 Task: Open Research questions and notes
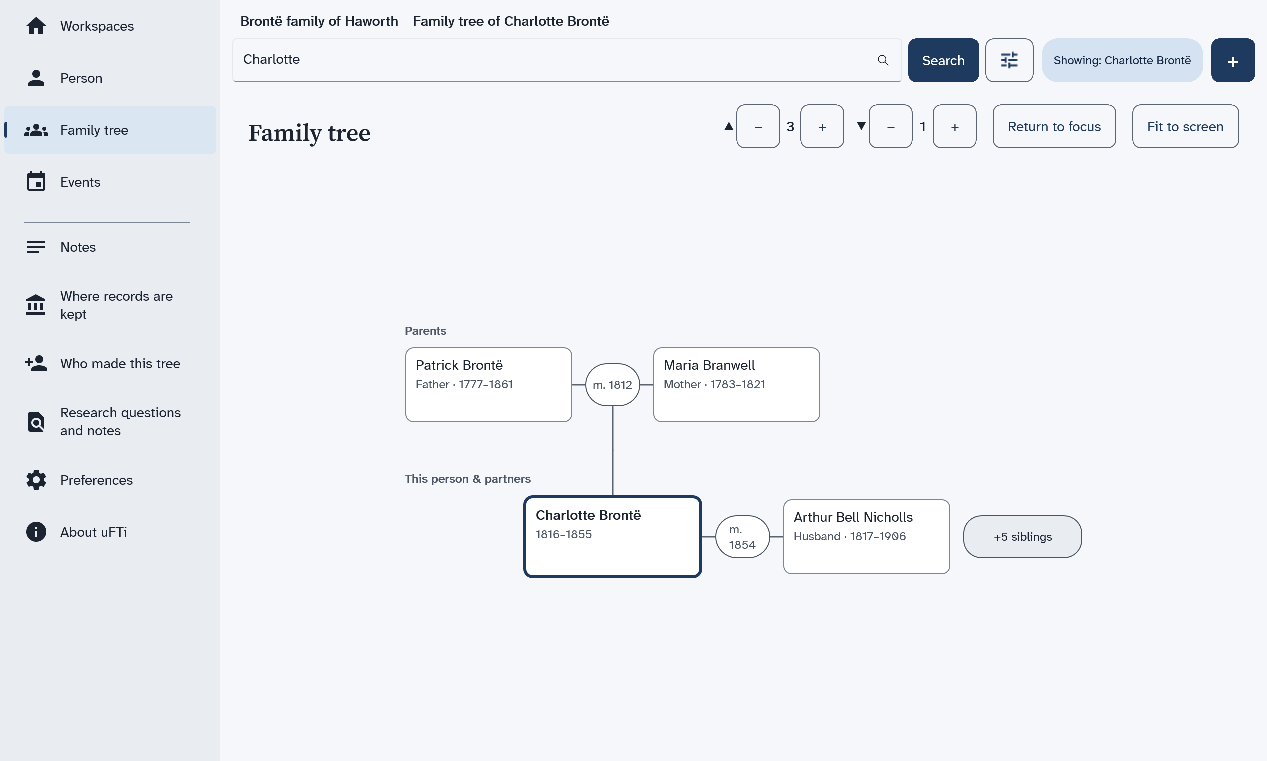(x=110, y=422)
